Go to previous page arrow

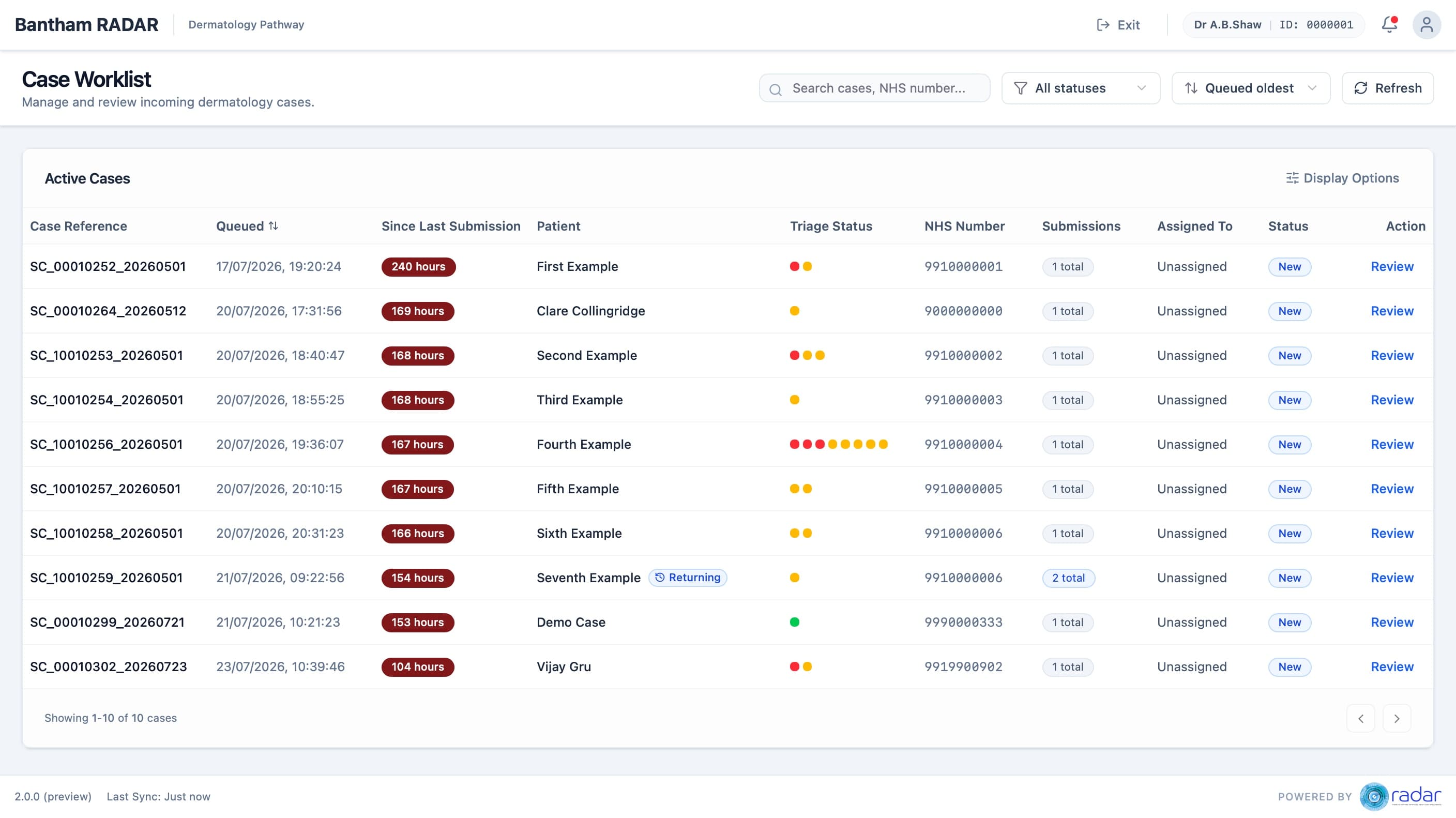[x=1360, y=719]
